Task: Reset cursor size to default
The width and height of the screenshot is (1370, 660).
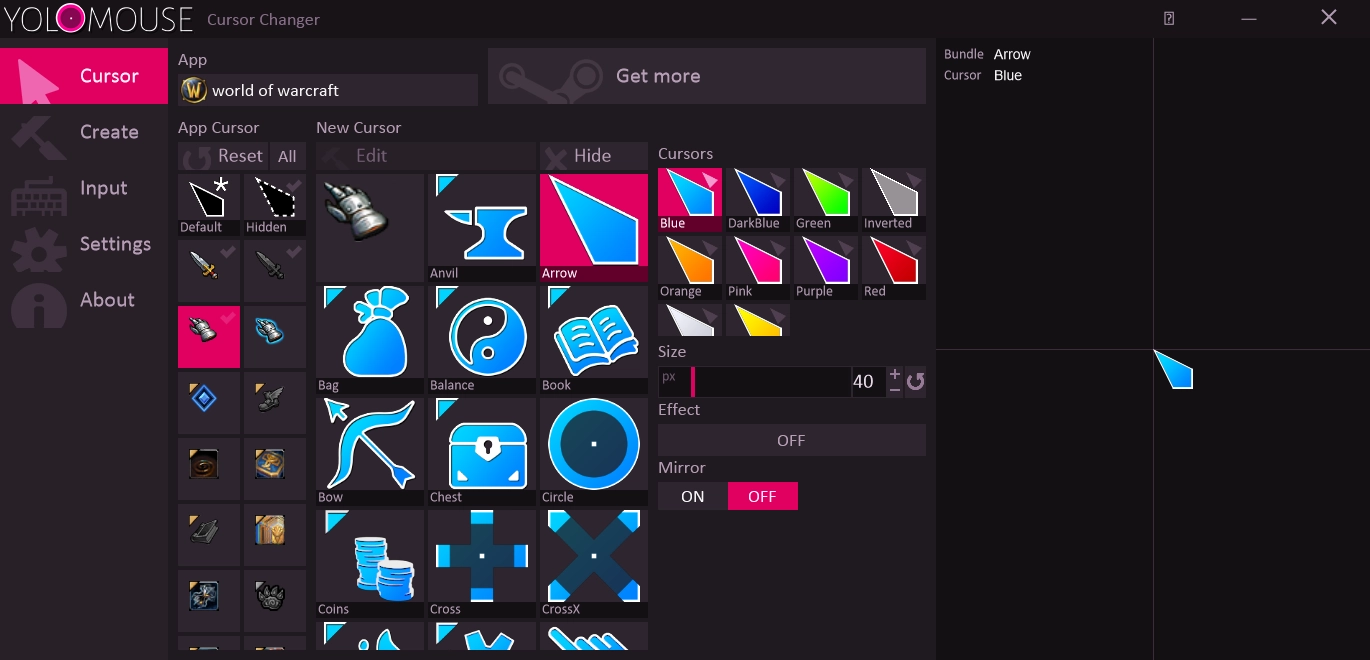Action: [x=915, y=382]
